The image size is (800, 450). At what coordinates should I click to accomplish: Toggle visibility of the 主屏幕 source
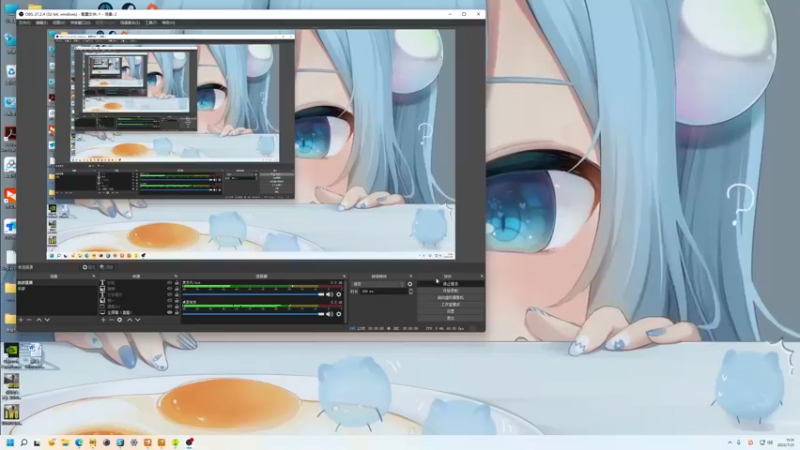[170, 312]
